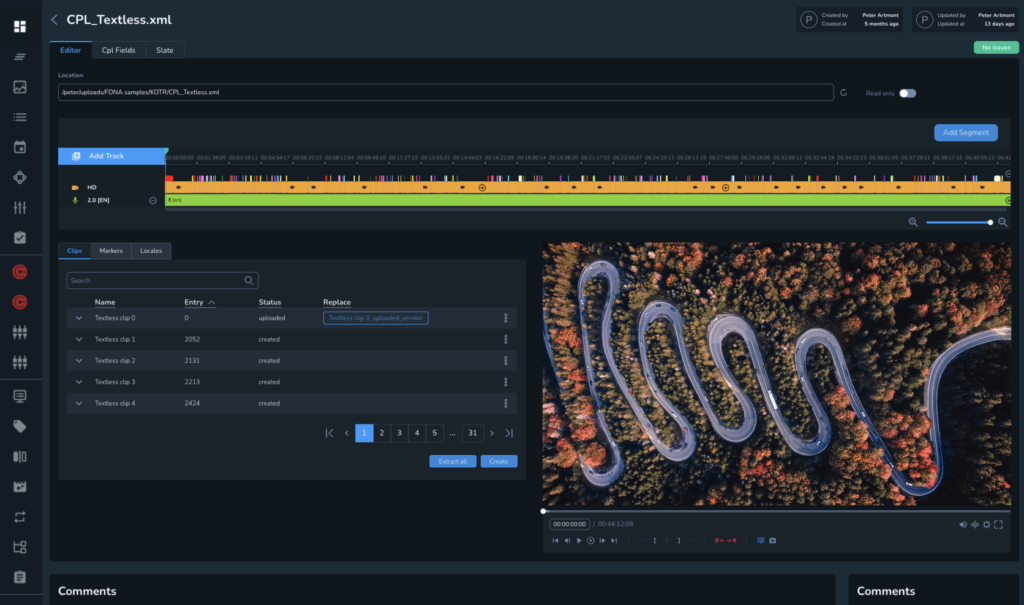The image size is (1024, 605).
Task: Open the sliders/mixer icon in sidebar
Action: click(x=20, y=208)
